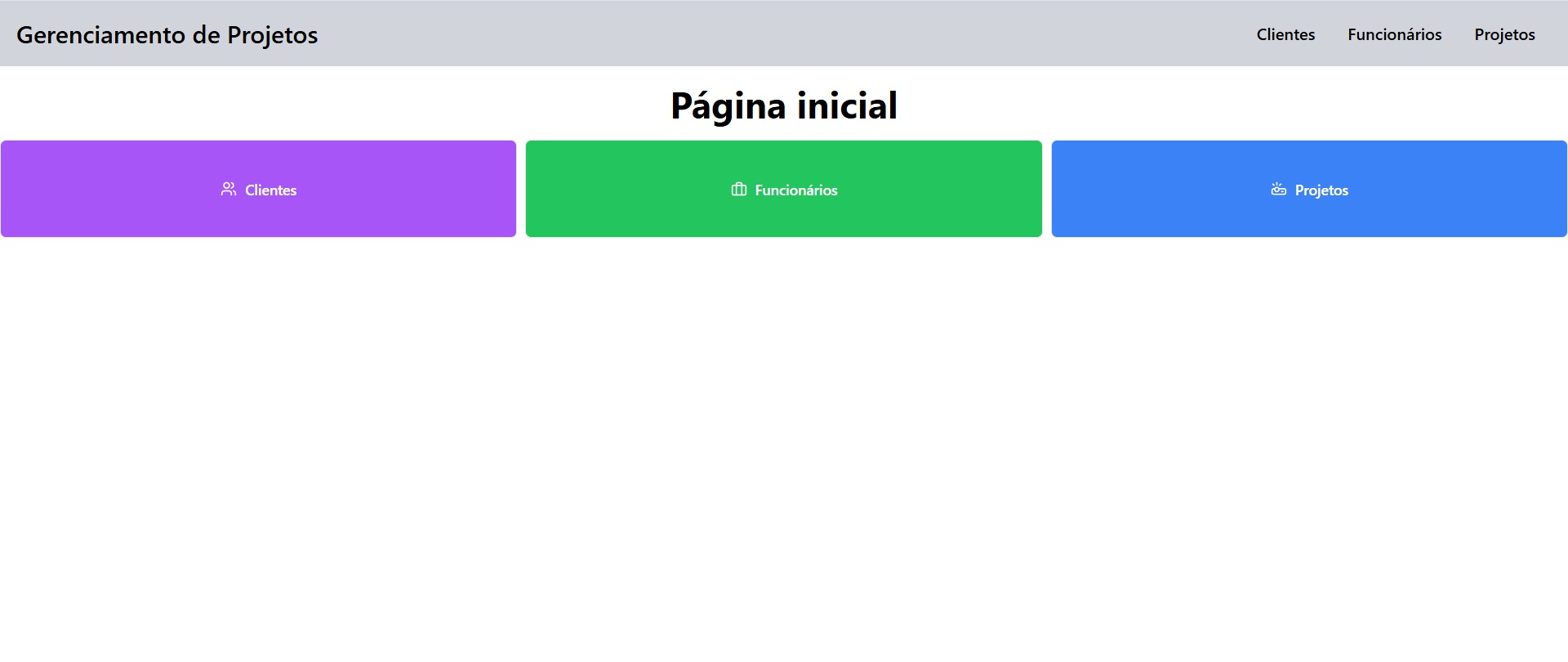Open Funcionários via the green card
1568x662 pixels.
tap(783, 189)
